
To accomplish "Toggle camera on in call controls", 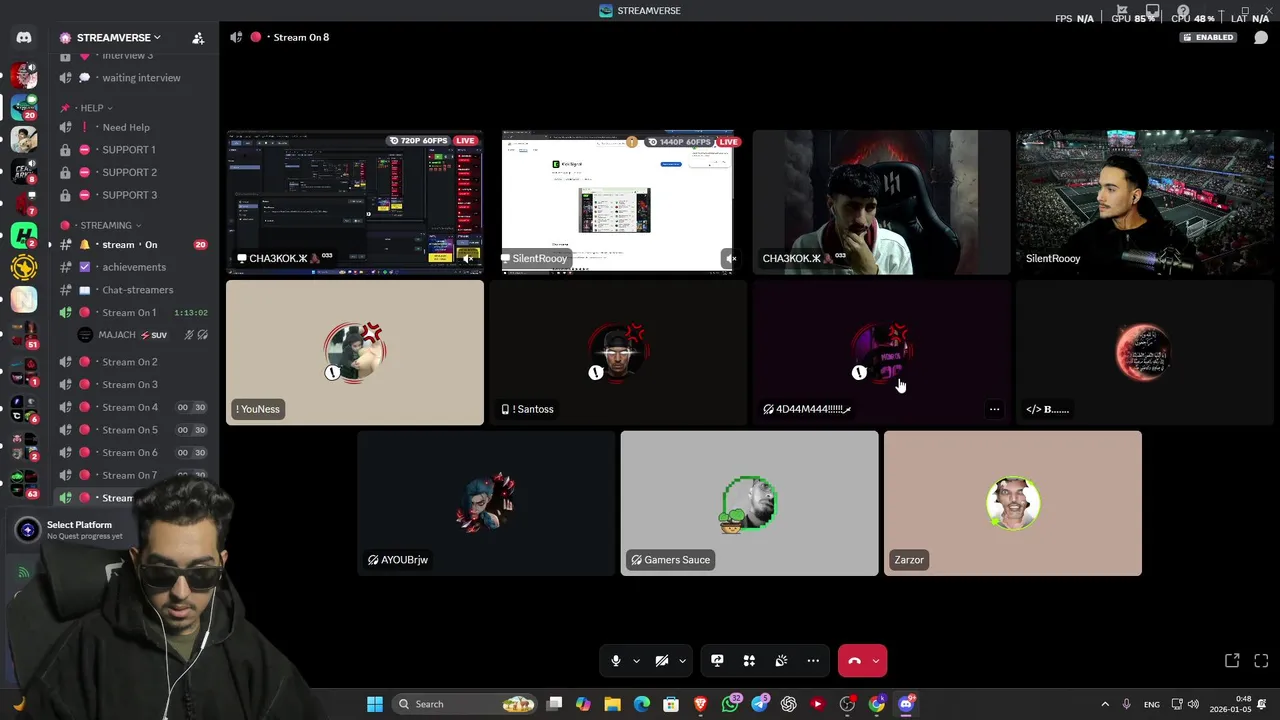I will 661,661.
